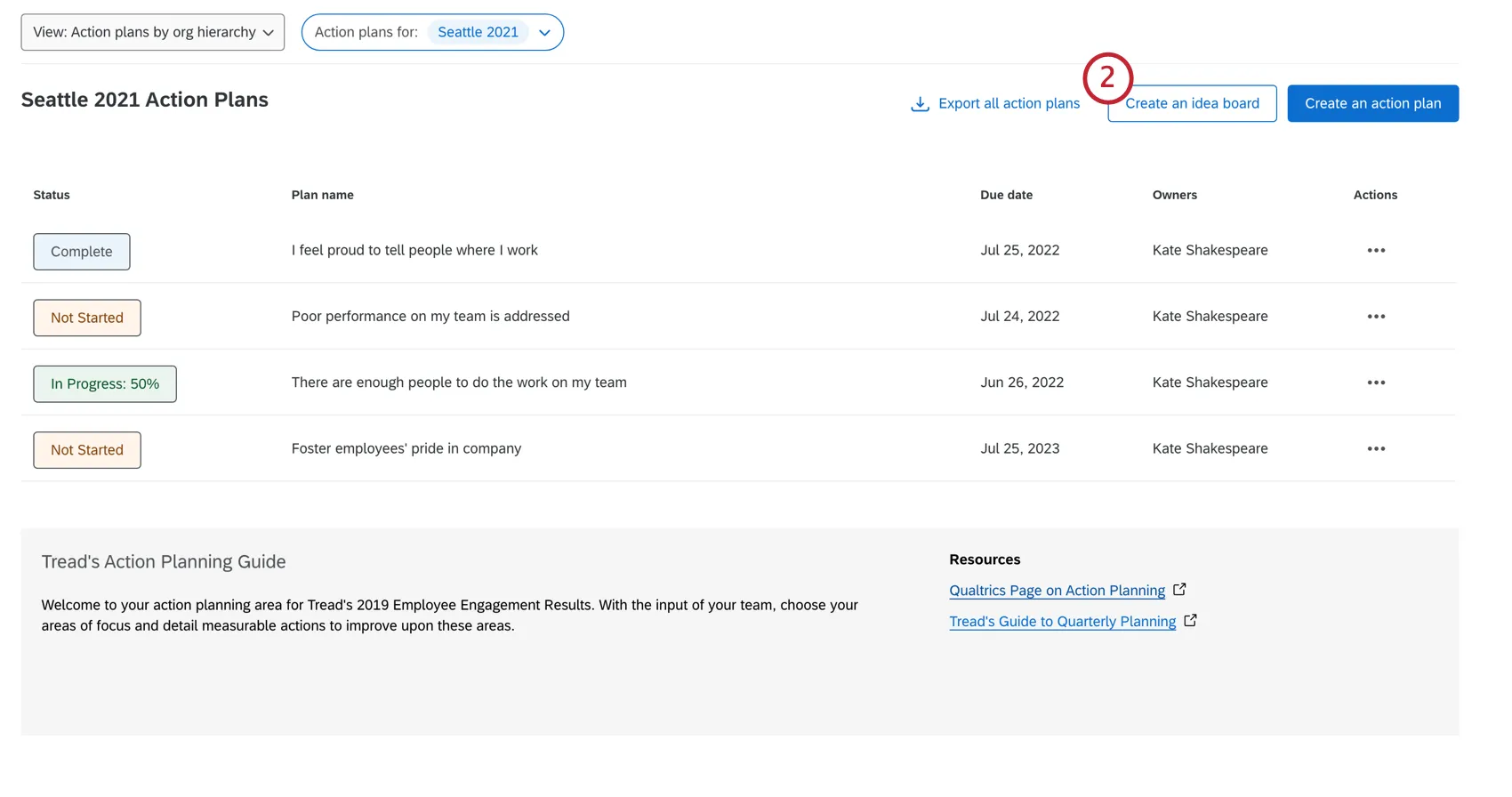Open the plan 'I feel proud to tell people'
The image size is (1512, 797).
[414, 251]
